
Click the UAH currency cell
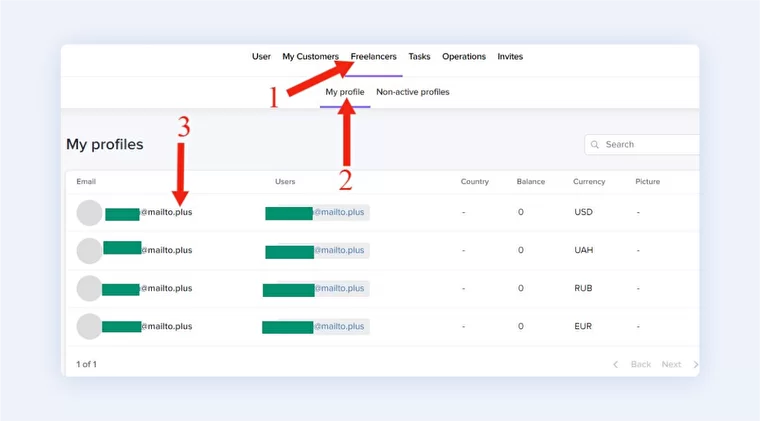point(584,250)
